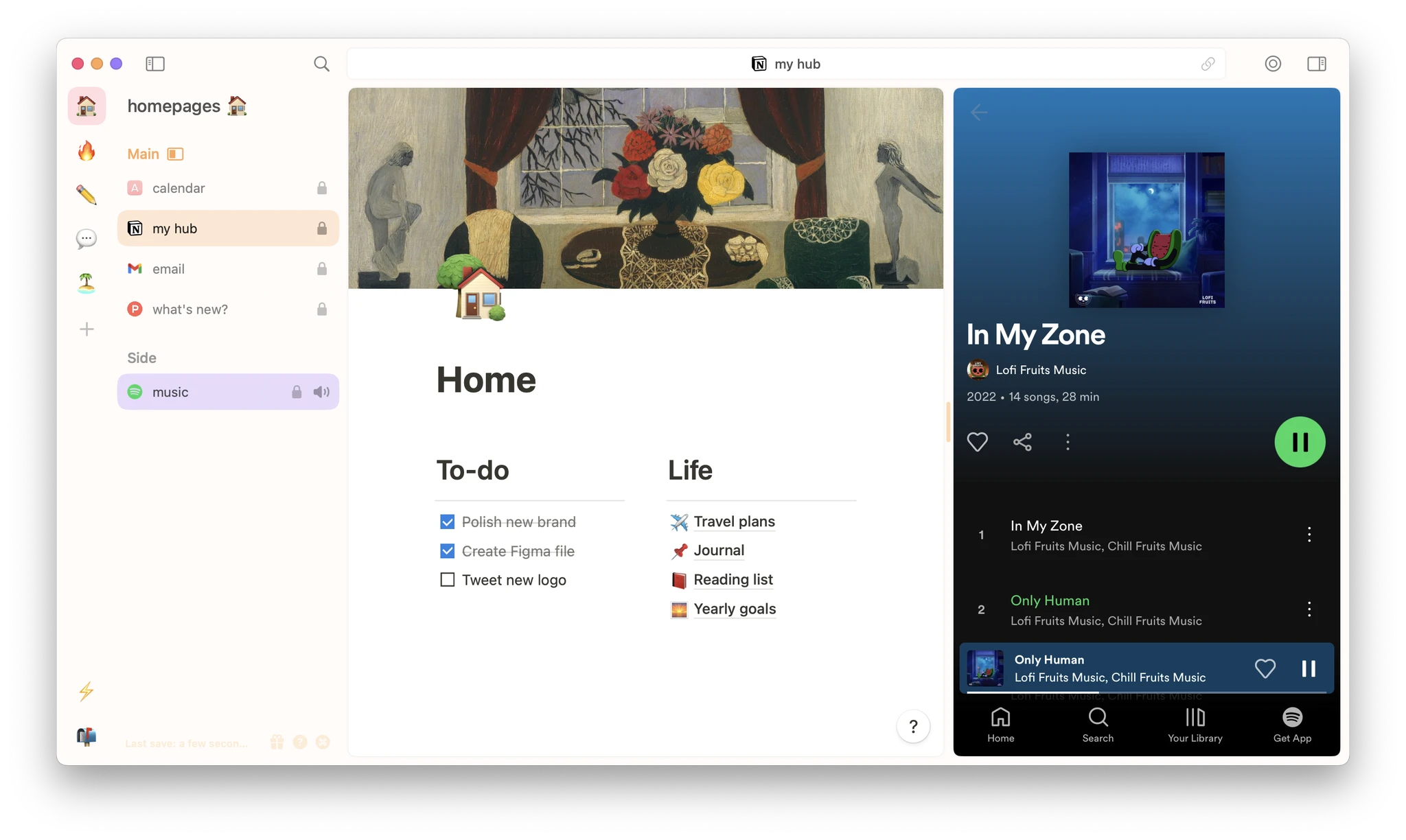Copy page link using the chain icon
The image size is (1406, 840).
pos(1208,64)
